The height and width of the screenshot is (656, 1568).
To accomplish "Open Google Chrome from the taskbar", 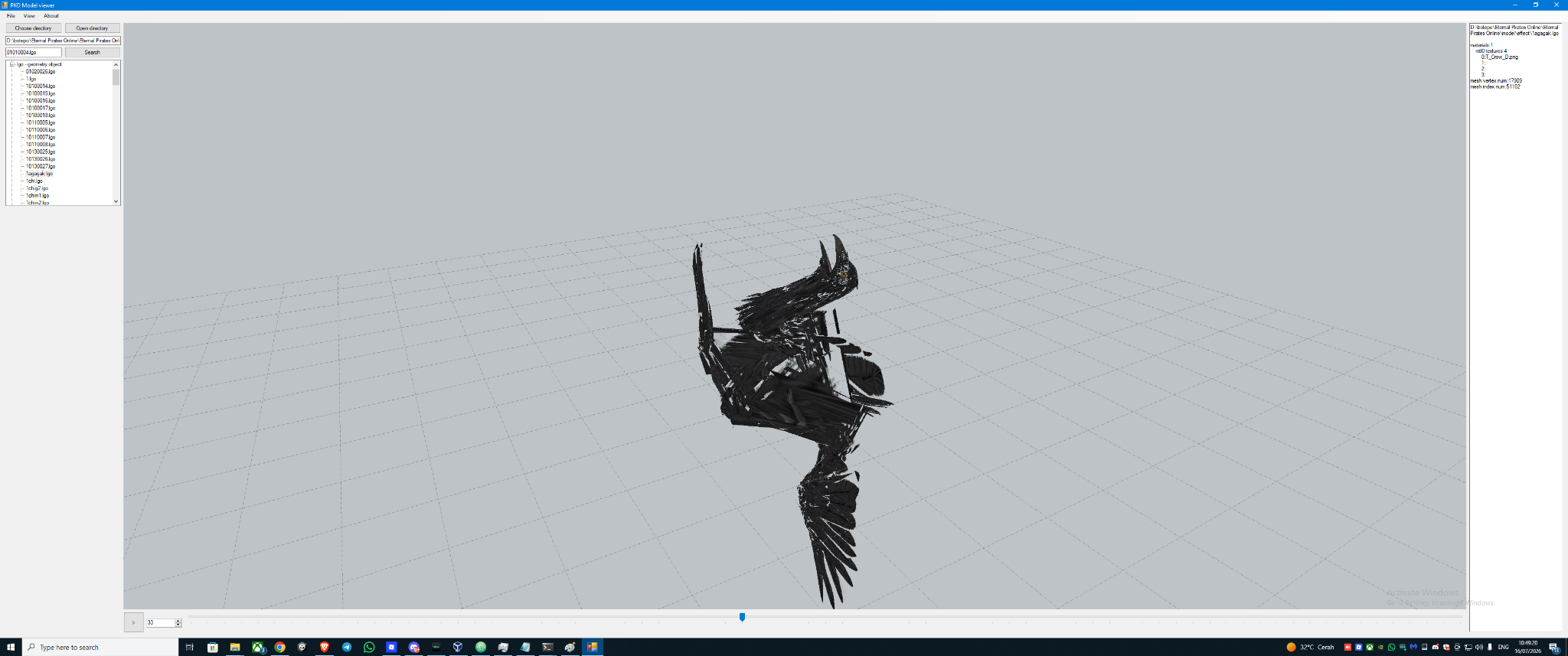I will (x=280, y=647).
